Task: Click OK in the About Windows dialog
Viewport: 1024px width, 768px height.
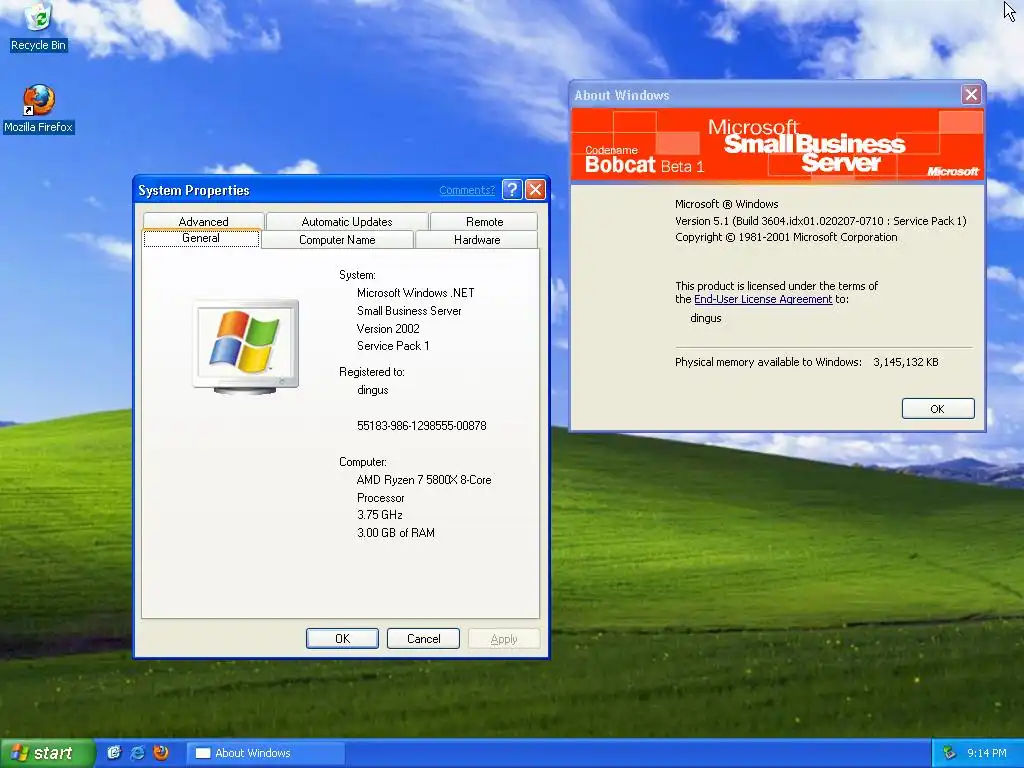Action: coord(938,409)
